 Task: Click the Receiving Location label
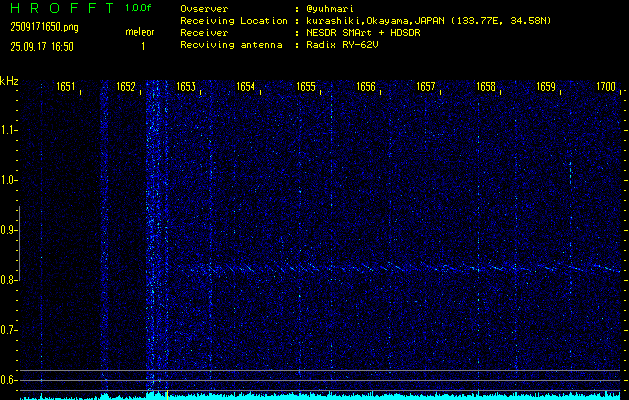[234, 21]
